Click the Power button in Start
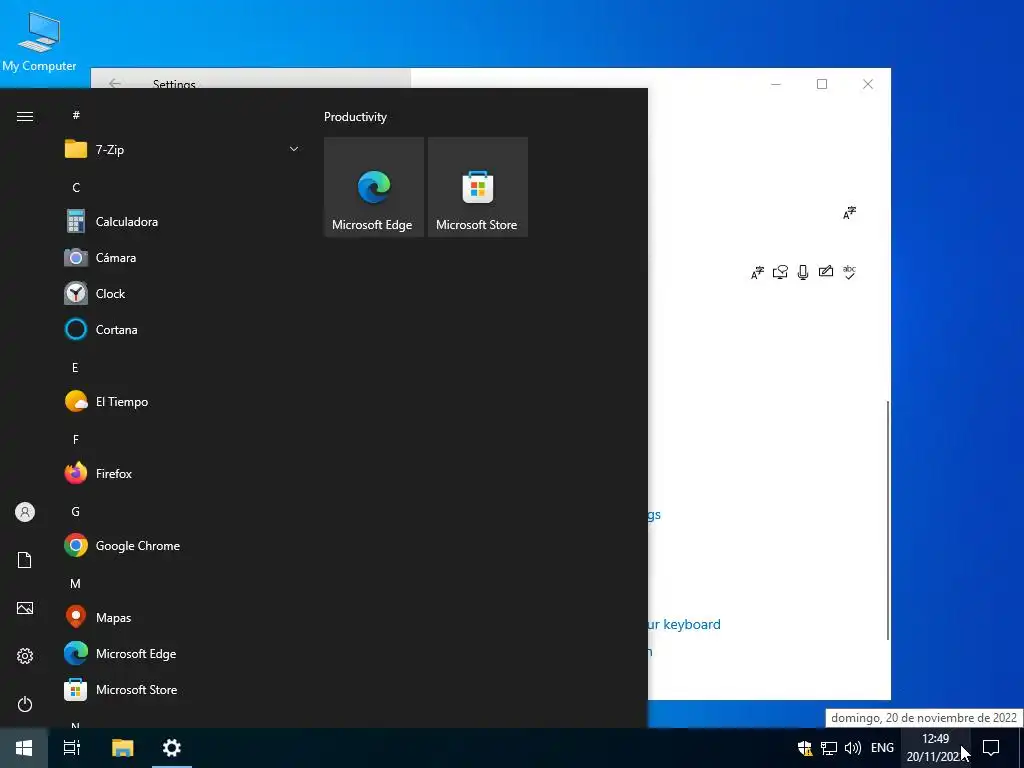Image resolution: width=1024 pixels, height=768 pixels. (25, 704)
